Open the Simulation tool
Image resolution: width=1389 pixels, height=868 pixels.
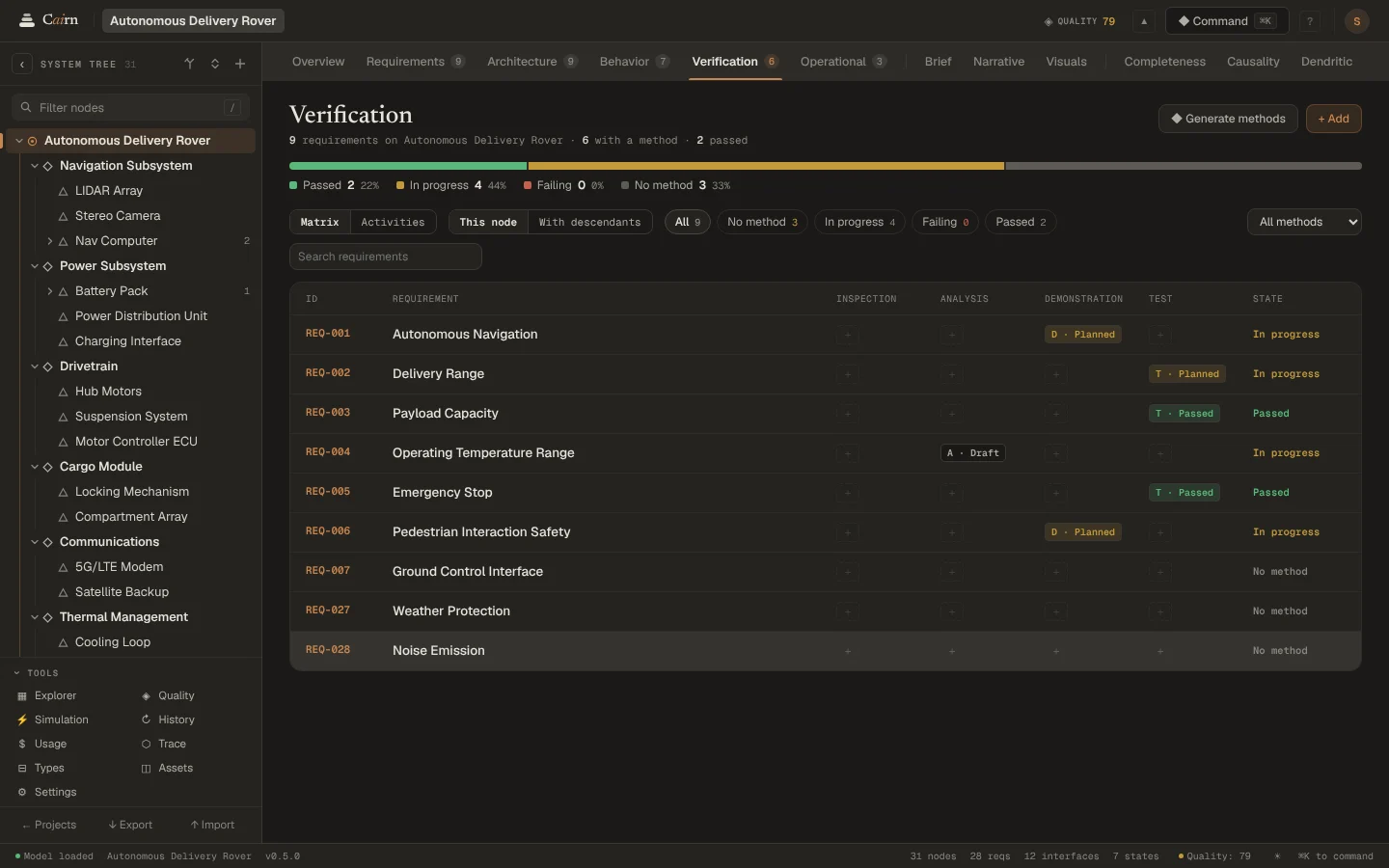(x=52, y=719)
